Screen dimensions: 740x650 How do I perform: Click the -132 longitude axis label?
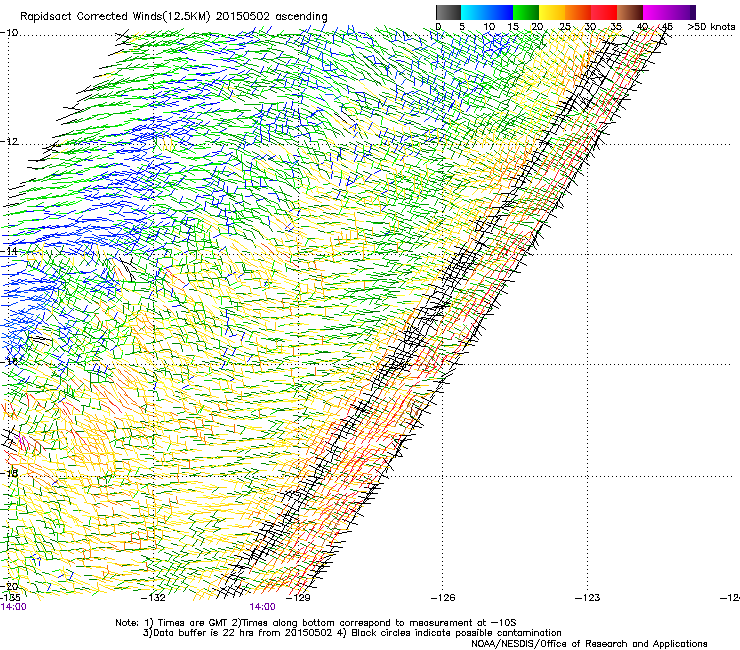[x=153, y=598]
